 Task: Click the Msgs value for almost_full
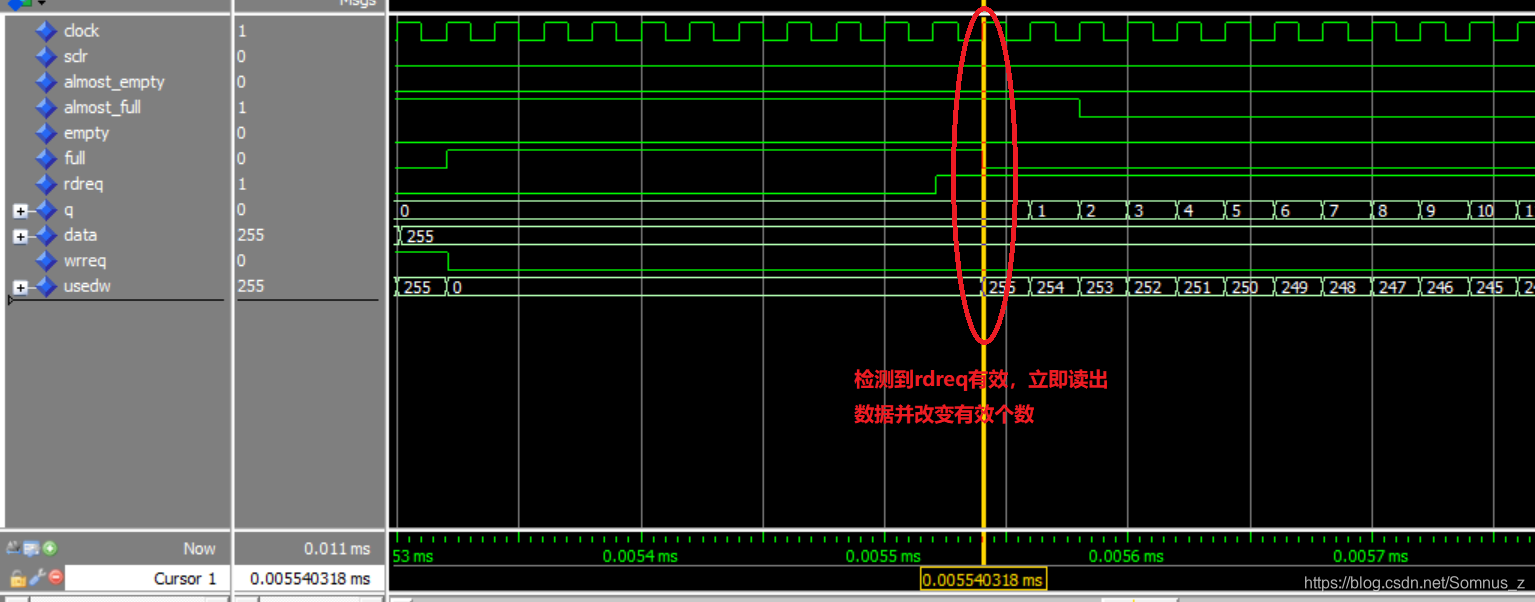point(242,107)
